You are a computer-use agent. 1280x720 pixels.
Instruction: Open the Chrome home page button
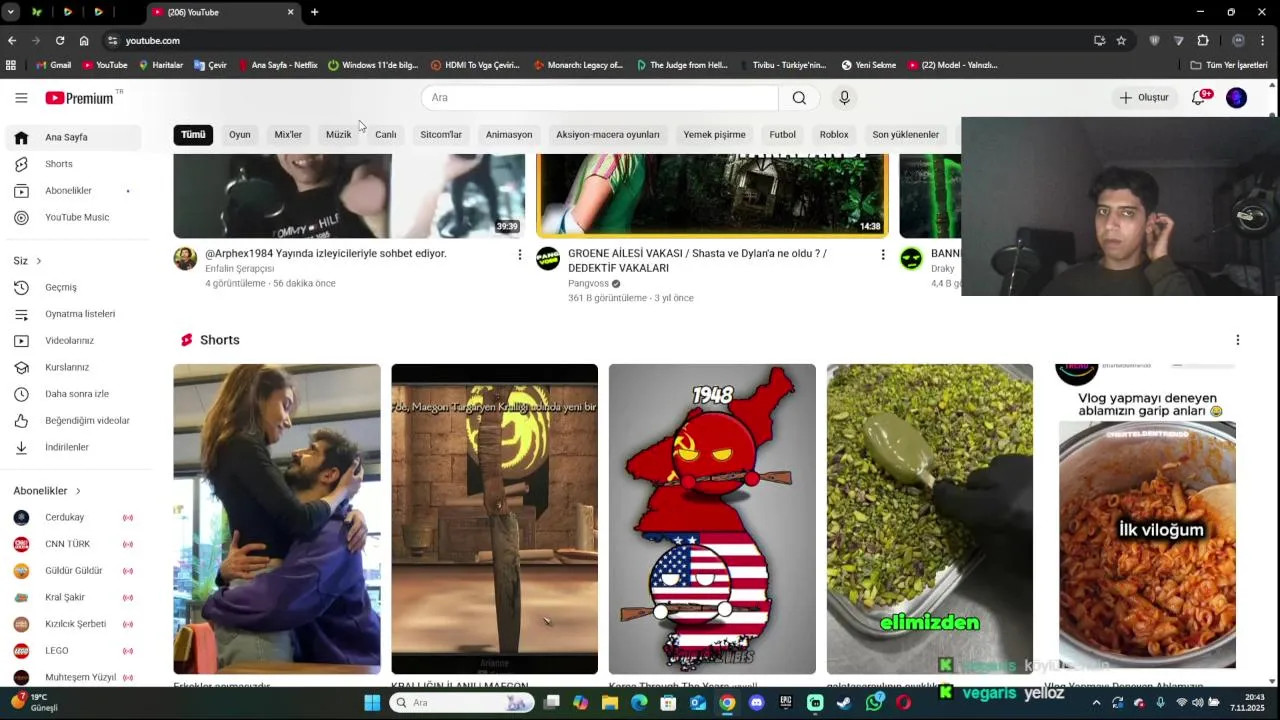(84, 40)
